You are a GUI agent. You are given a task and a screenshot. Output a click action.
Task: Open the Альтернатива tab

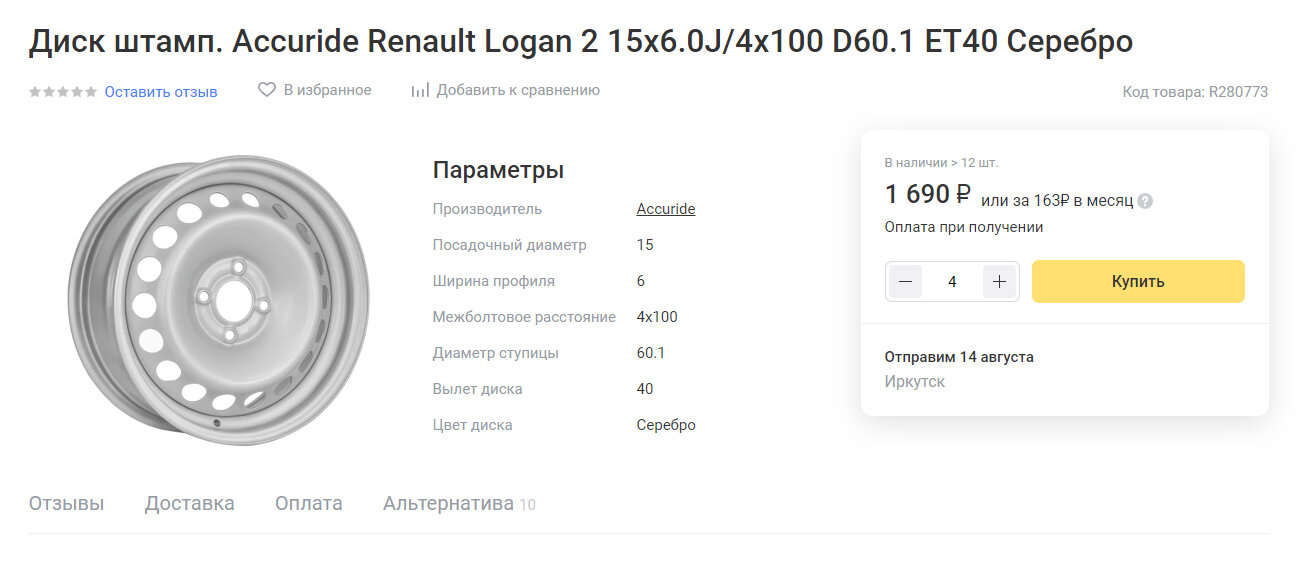[448, 504]
